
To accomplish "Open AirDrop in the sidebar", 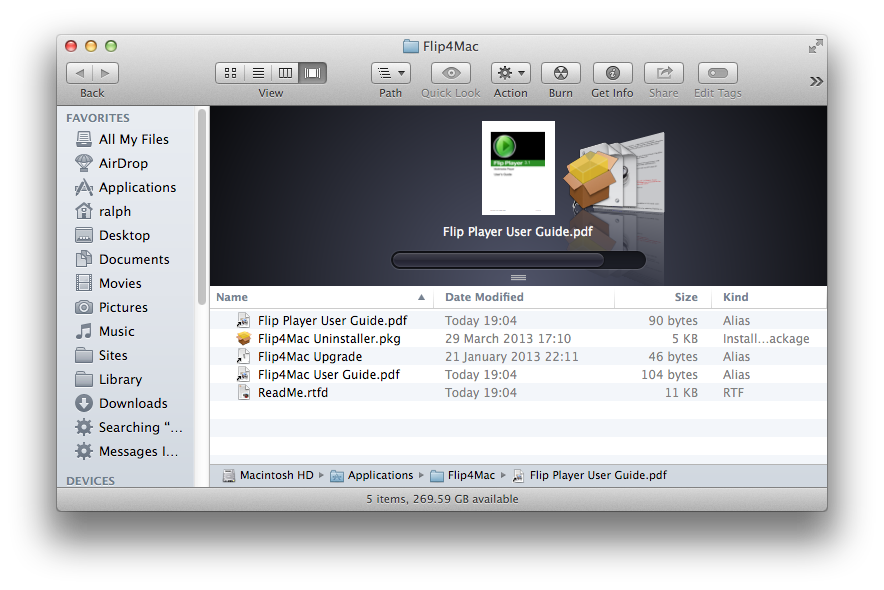I will [x=112, y=163].
